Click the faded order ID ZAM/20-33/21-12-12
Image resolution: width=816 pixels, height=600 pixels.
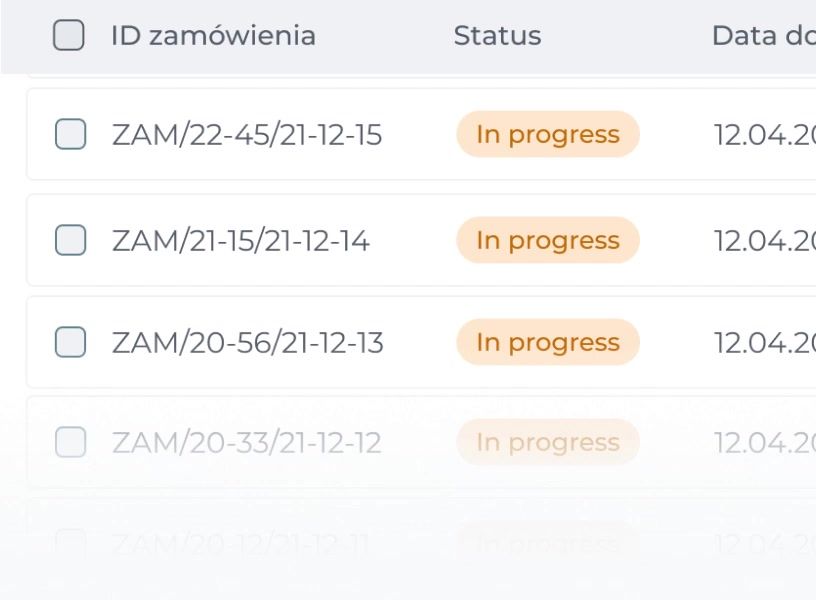coord(246,442)
